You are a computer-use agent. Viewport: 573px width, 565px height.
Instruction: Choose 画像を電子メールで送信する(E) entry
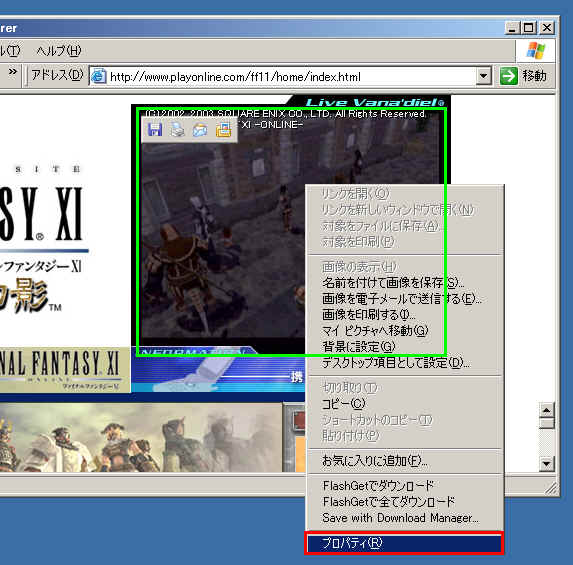[404, 299]
